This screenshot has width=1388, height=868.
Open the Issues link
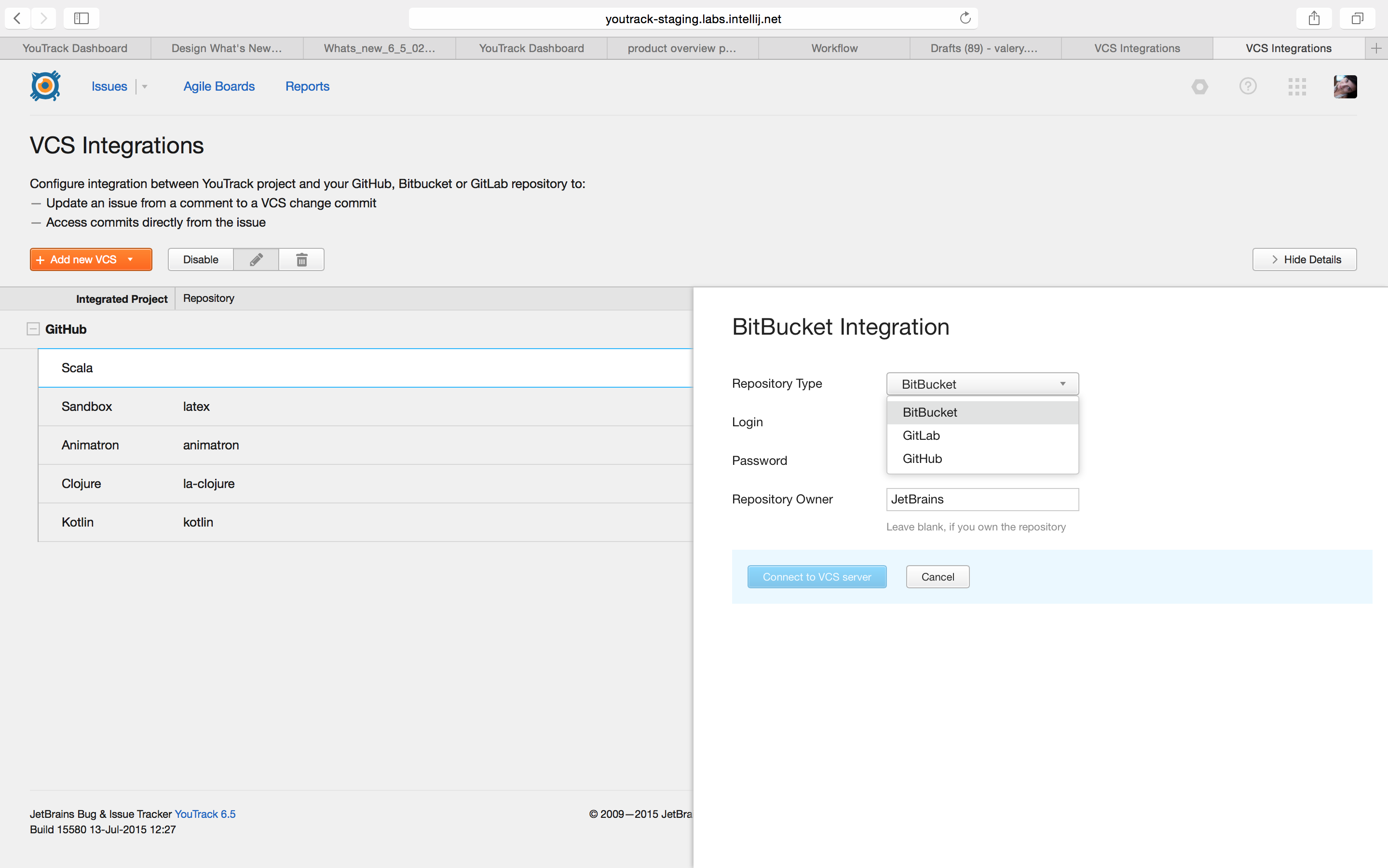[109, 87]
